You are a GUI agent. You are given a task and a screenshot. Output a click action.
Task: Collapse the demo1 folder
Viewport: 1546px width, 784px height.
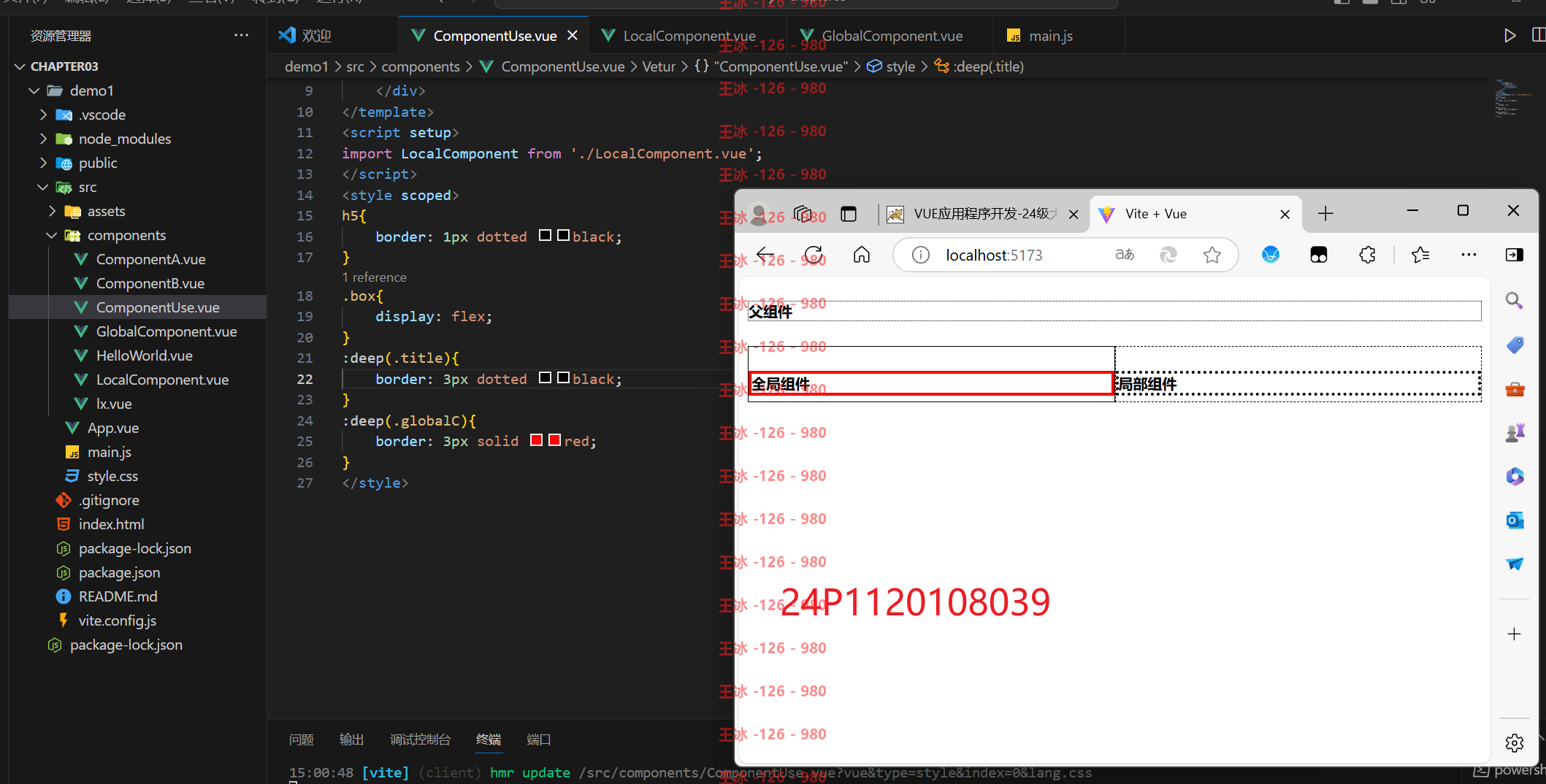34,91
